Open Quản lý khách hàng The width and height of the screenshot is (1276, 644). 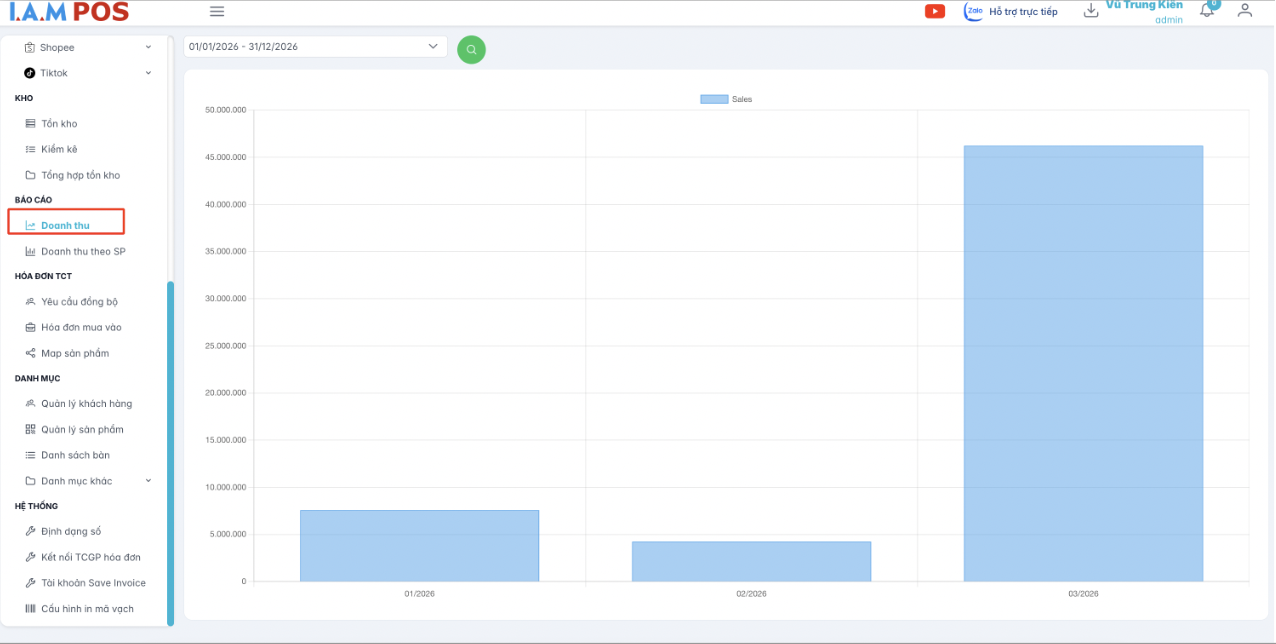86,404
